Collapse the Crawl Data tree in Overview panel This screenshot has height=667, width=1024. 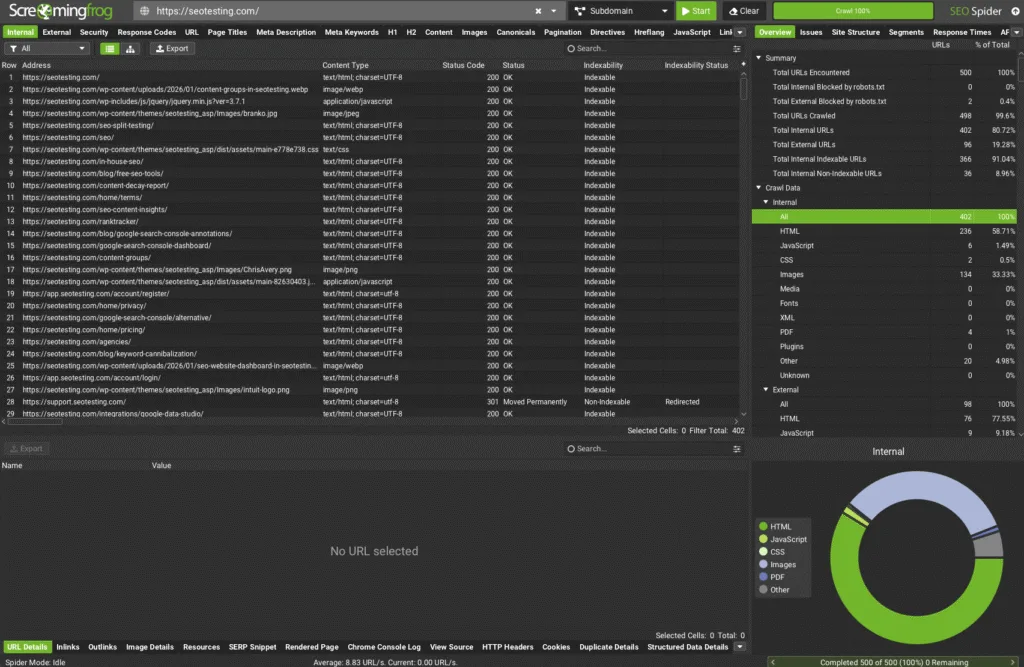click(758, 187)
